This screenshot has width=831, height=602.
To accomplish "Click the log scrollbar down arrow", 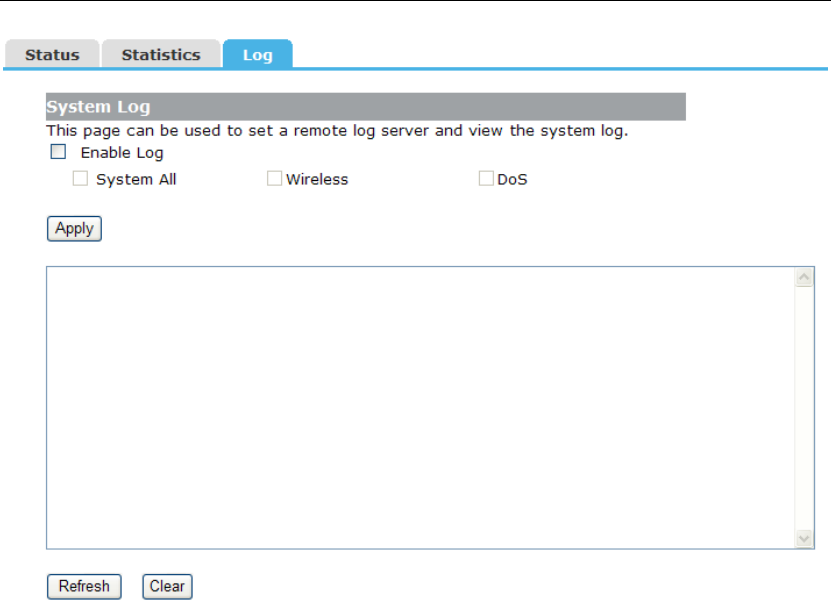I will pyautogui.click(x=804, y=538).
